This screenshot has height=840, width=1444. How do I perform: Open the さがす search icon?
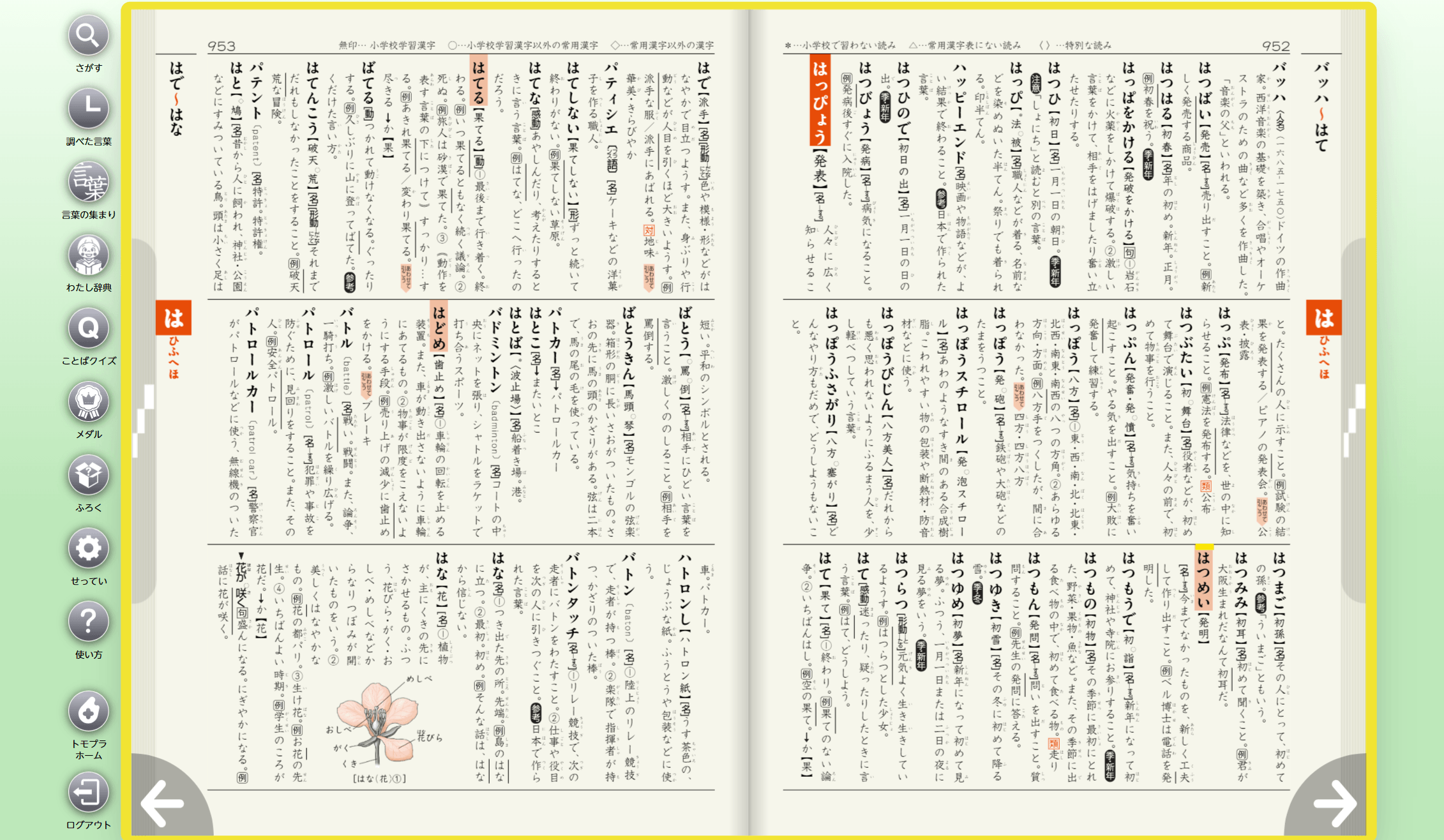(88, 36)
